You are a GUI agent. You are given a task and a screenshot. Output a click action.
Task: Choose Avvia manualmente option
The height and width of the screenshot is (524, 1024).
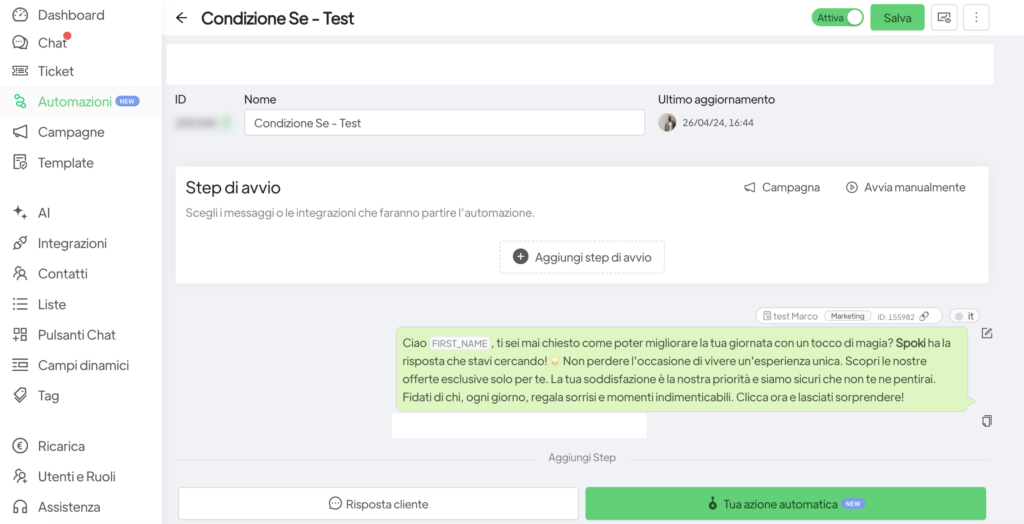tap(905, 187)
